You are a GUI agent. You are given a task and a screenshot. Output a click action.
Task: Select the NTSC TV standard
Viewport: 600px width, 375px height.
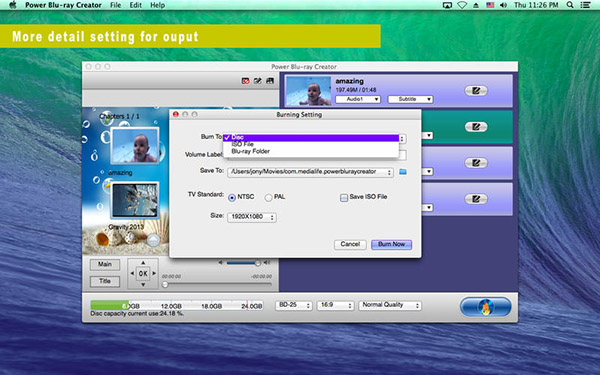click(x=232, y=197)
